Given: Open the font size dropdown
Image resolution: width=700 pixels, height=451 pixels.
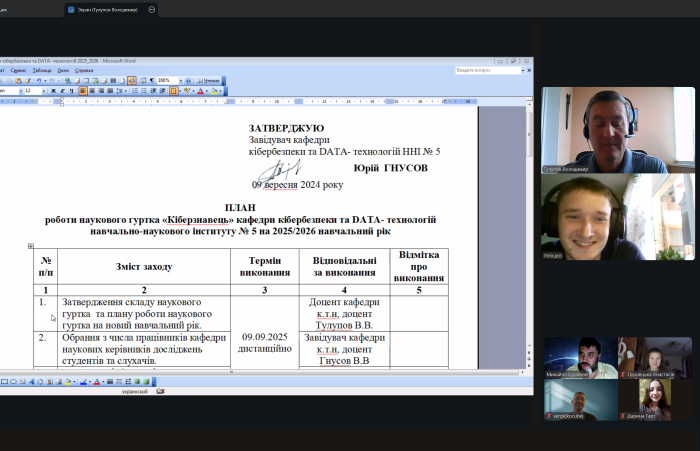Looking at the screenshot, I should click(42, 91).
